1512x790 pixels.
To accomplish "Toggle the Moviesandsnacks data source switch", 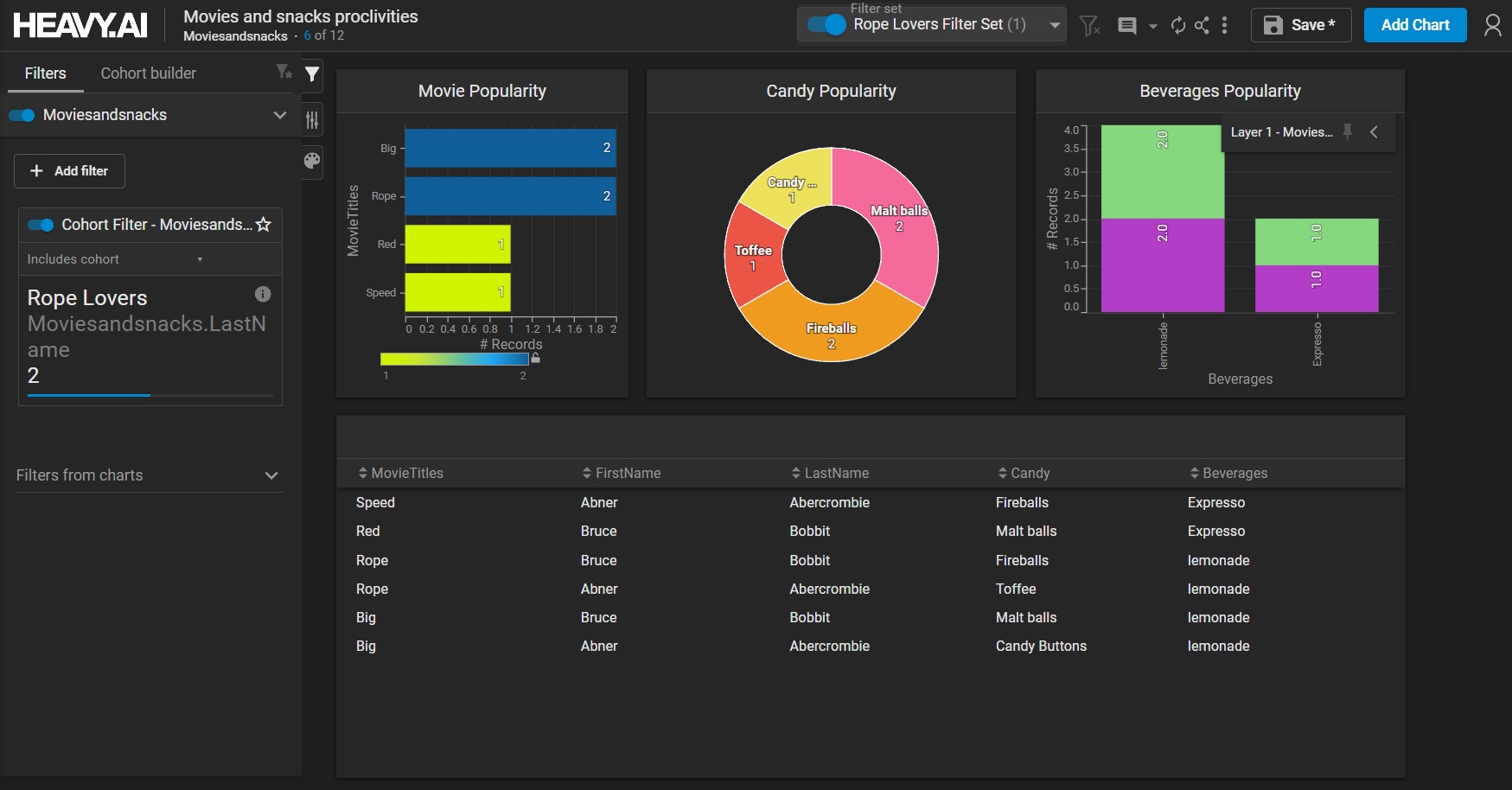I will pos(22,116).
